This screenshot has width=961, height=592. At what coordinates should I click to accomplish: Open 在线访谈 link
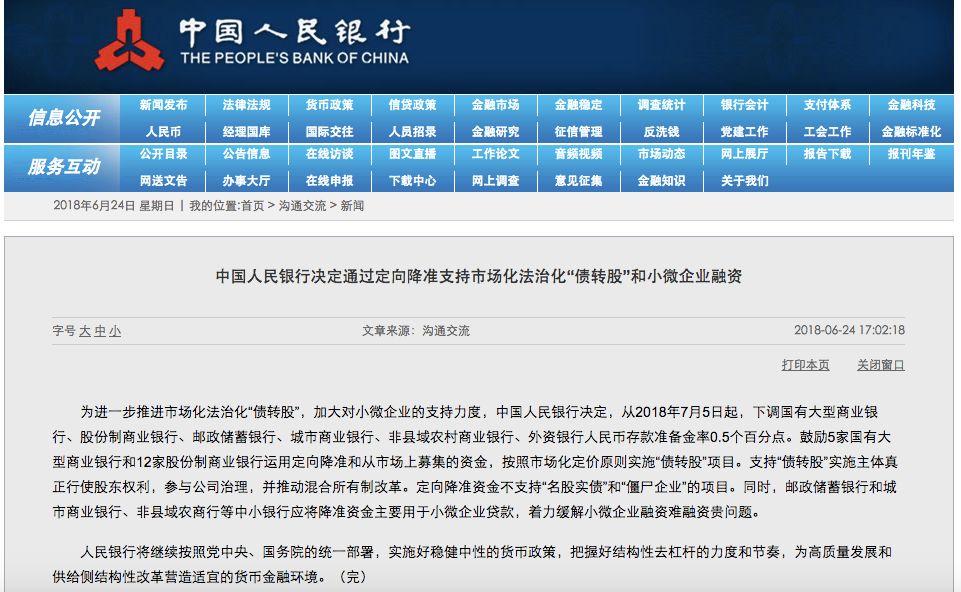330,154
